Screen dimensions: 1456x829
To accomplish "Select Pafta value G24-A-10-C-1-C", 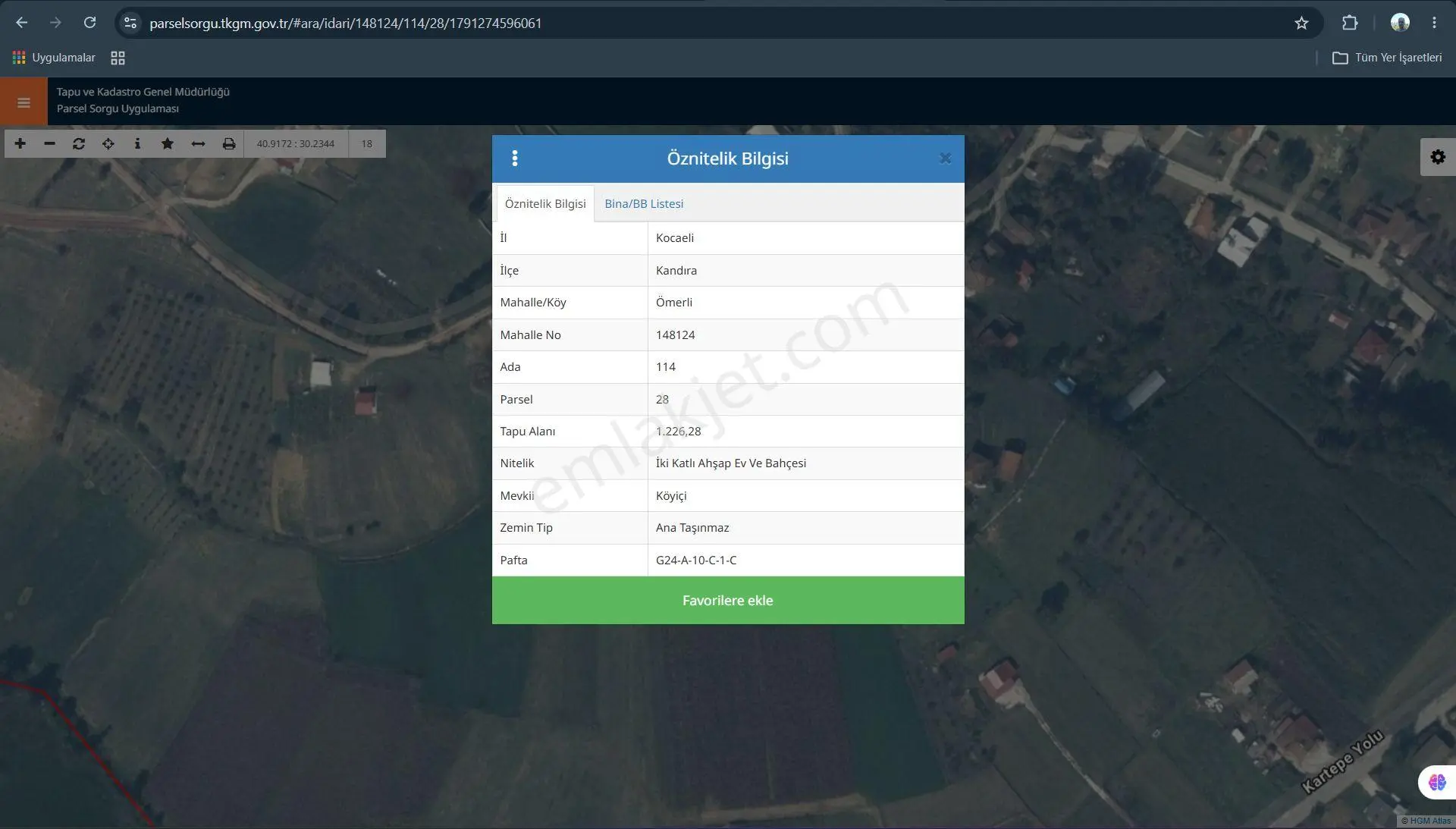I will pos(696,561).
